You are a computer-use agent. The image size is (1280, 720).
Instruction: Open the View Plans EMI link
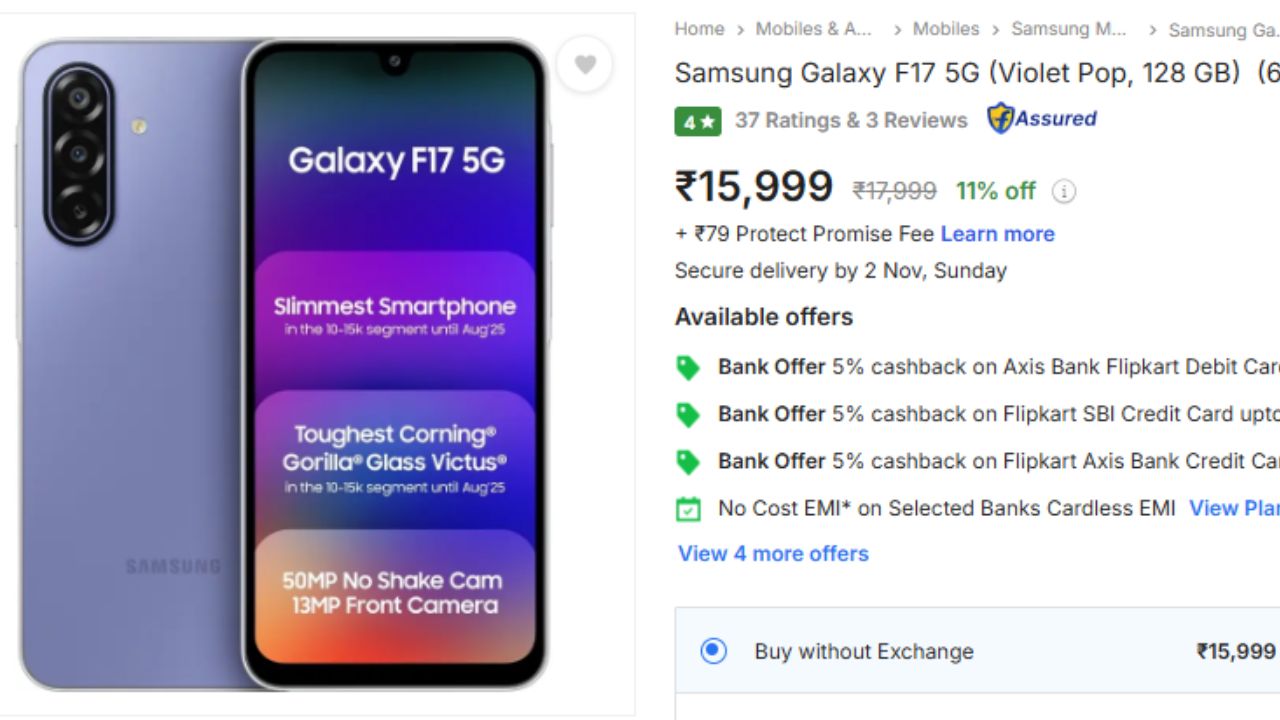pos(1233,508)
